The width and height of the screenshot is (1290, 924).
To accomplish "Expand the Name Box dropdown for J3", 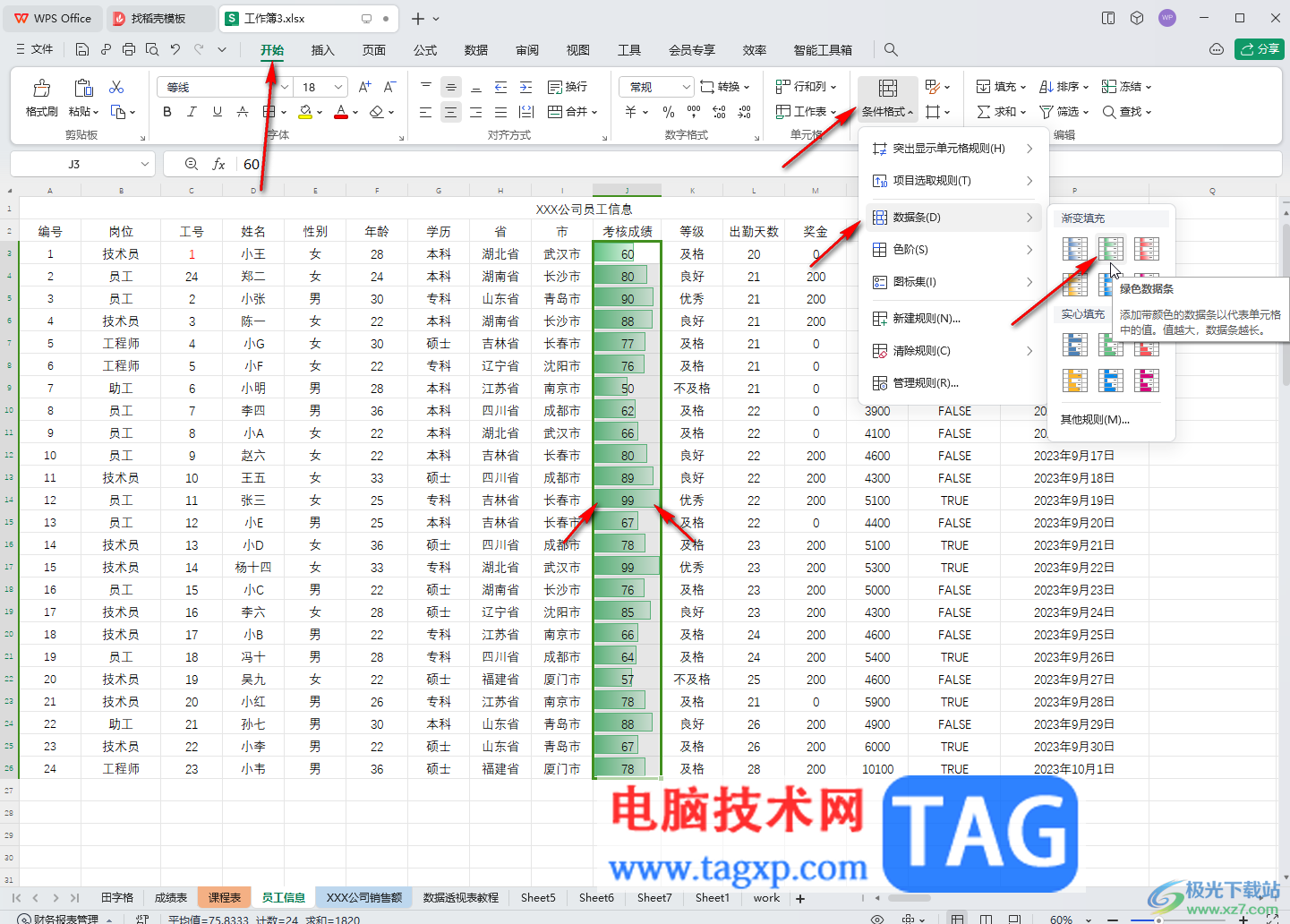I will (x=144, y=164).
